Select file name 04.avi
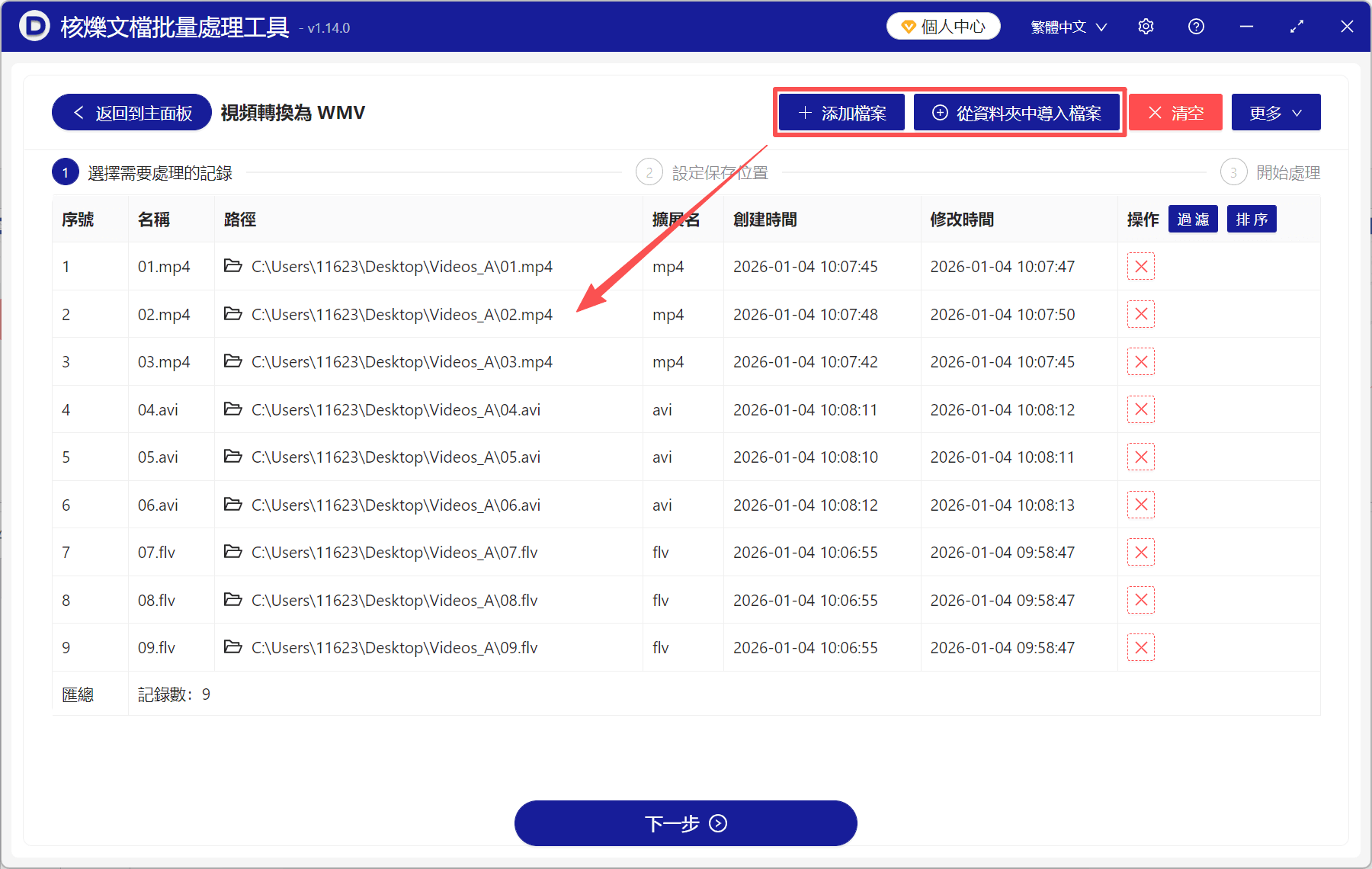This screenshot has width=1372, height=869. pyautogui.click(x=158, y=409)
